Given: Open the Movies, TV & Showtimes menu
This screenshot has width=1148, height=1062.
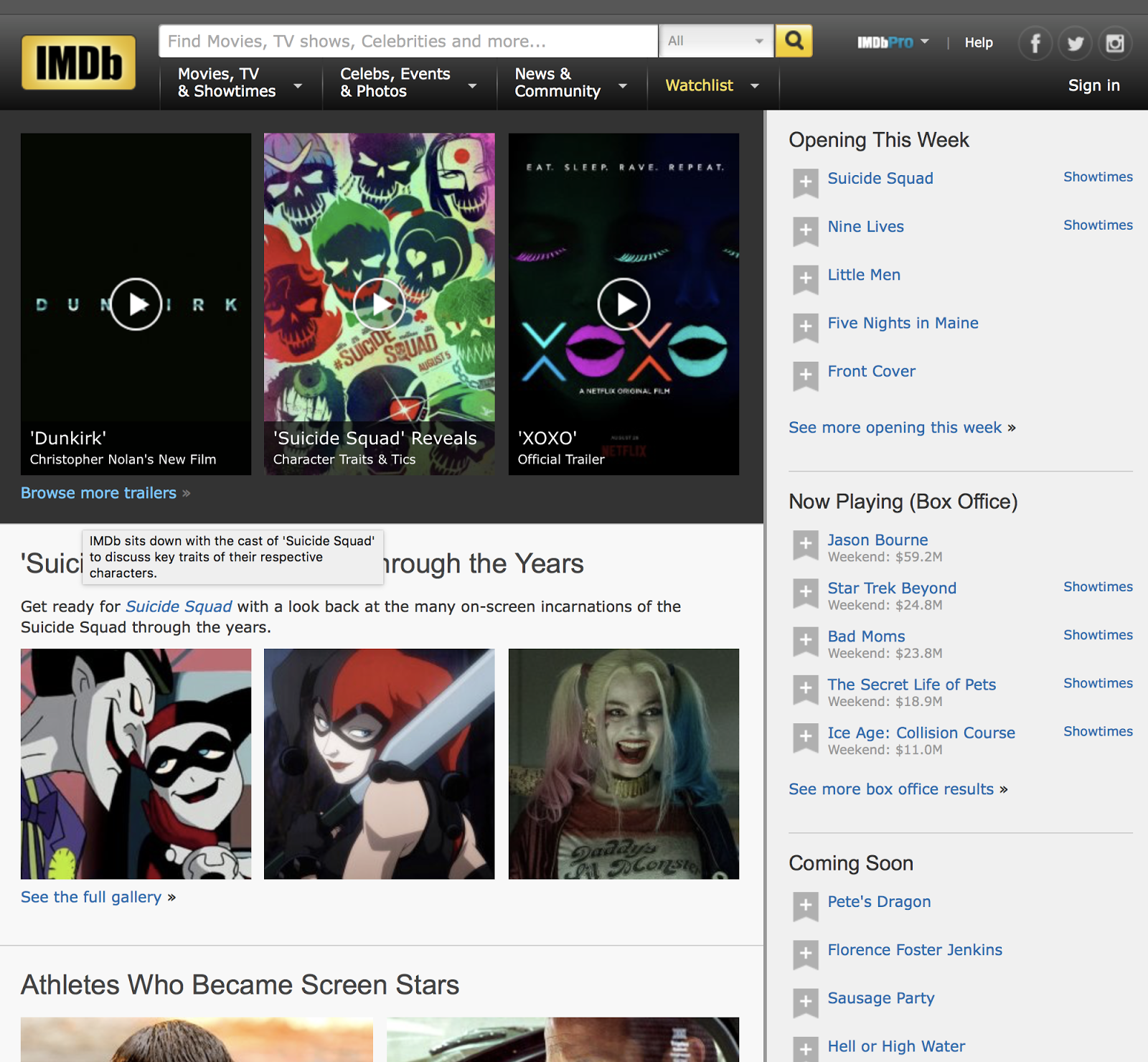Looking at the screenshot, I should [x=227, y=83].
